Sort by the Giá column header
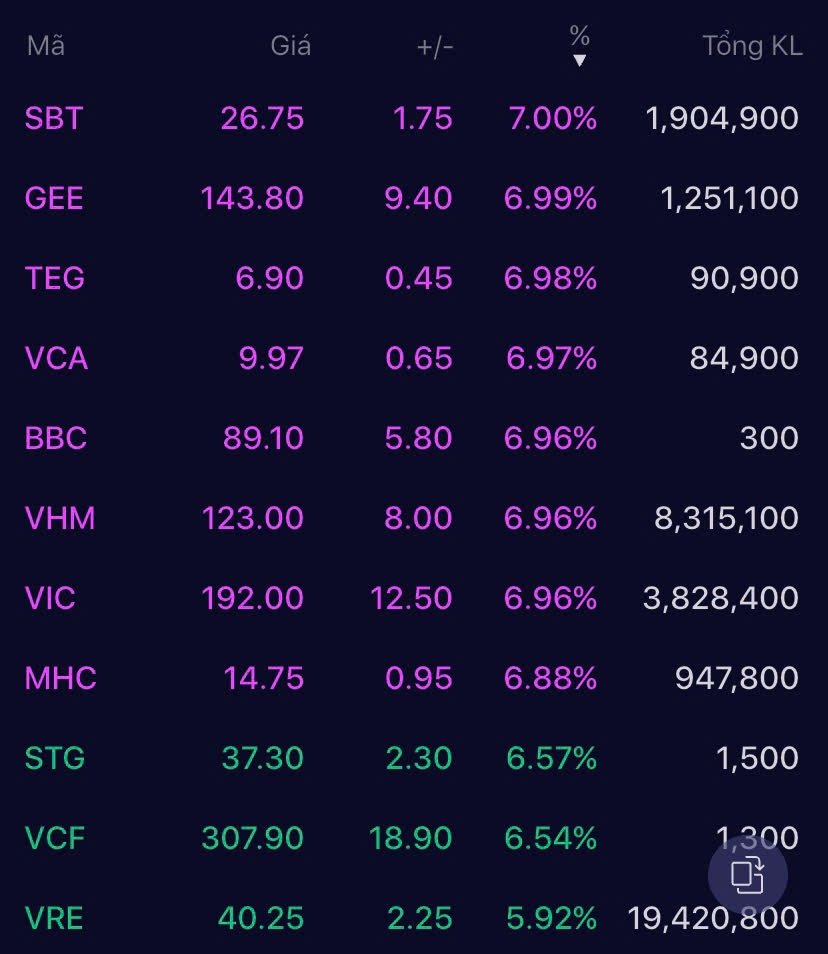 click(x=291, y=46)
